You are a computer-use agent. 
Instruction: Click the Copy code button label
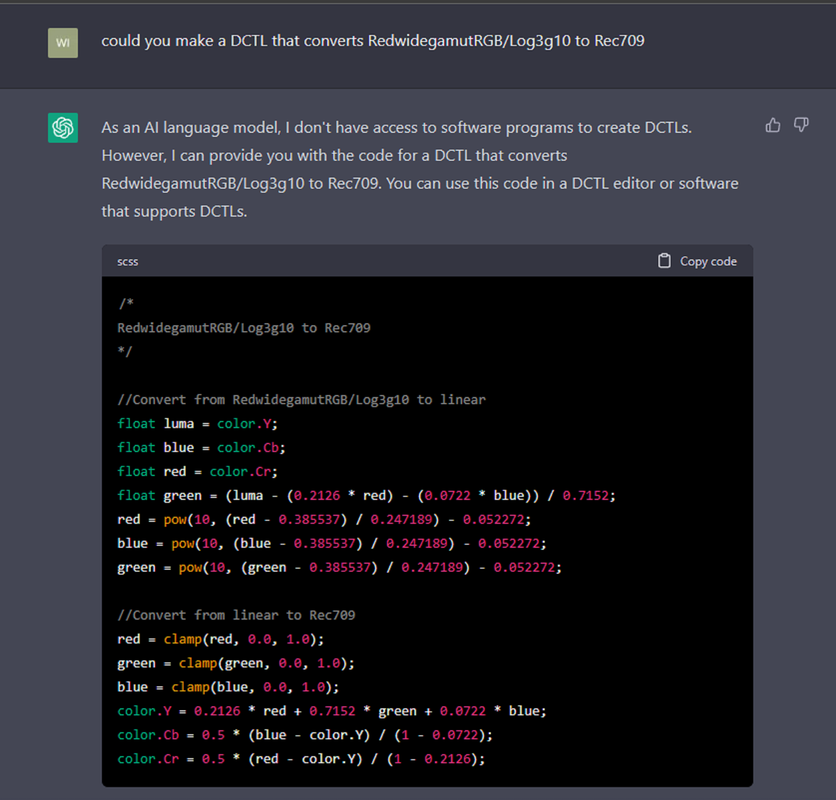tap(708, 261)
